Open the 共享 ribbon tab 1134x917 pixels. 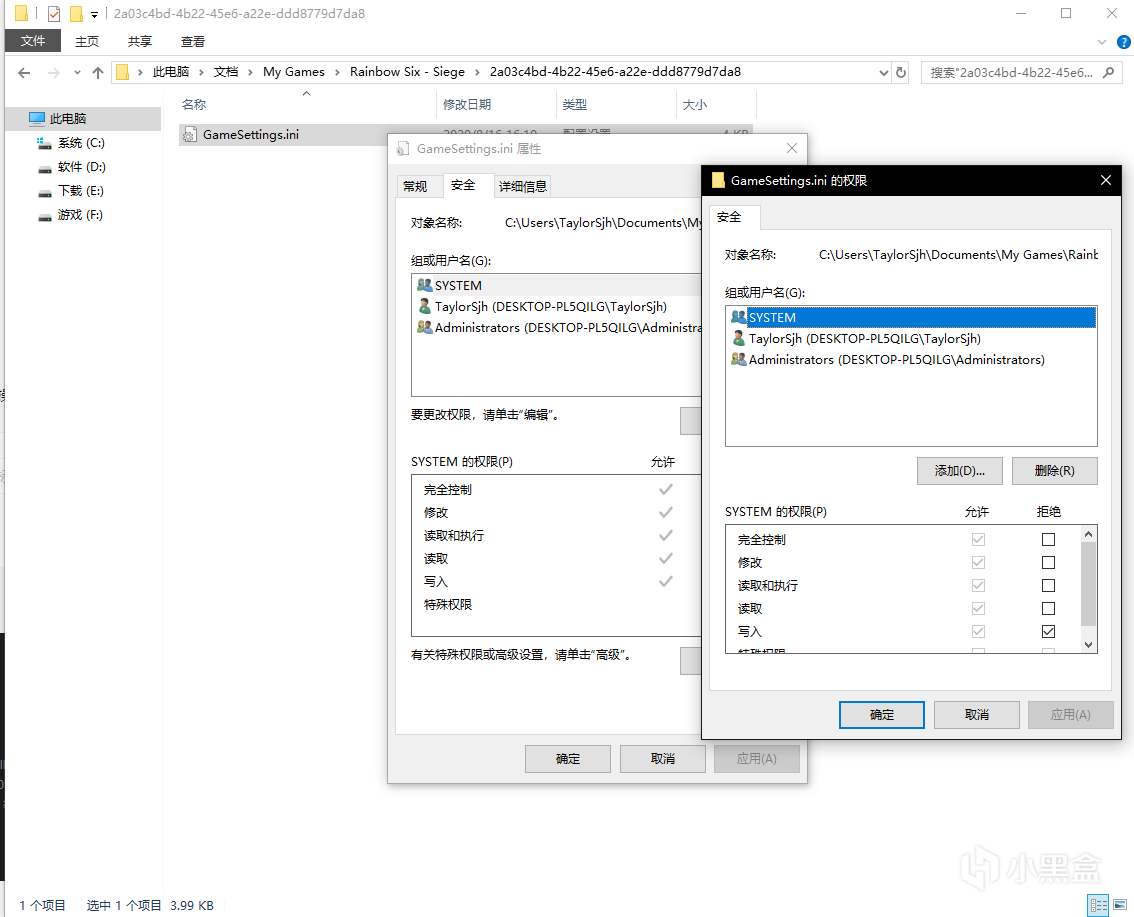tap(140, 41)
